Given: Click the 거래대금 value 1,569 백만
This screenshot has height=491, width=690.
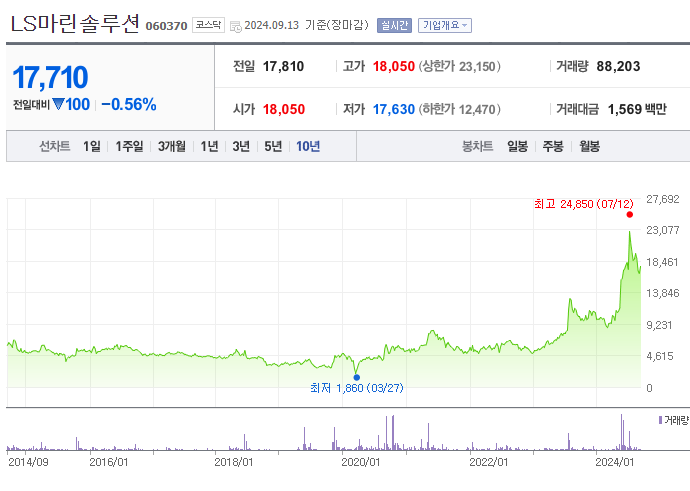Looking at the screenshot, I should coord(637,109).
